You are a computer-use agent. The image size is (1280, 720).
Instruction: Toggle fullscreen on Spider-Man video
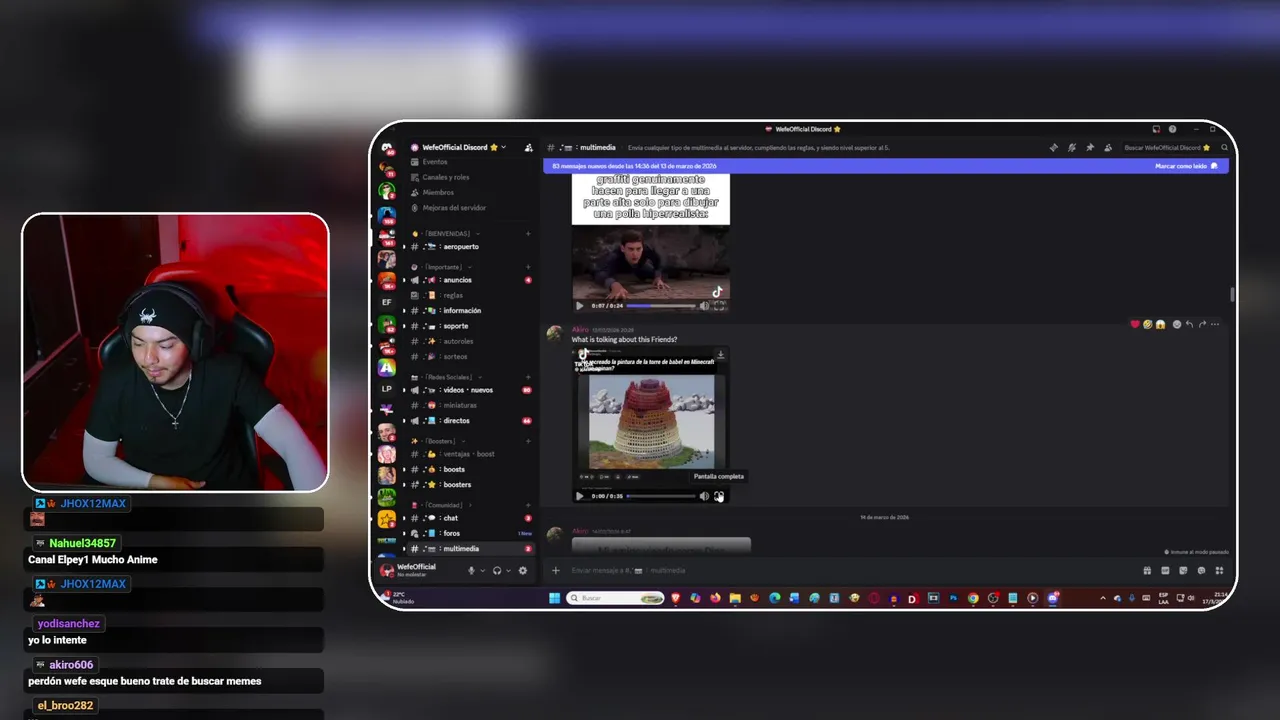click(719, 306)
